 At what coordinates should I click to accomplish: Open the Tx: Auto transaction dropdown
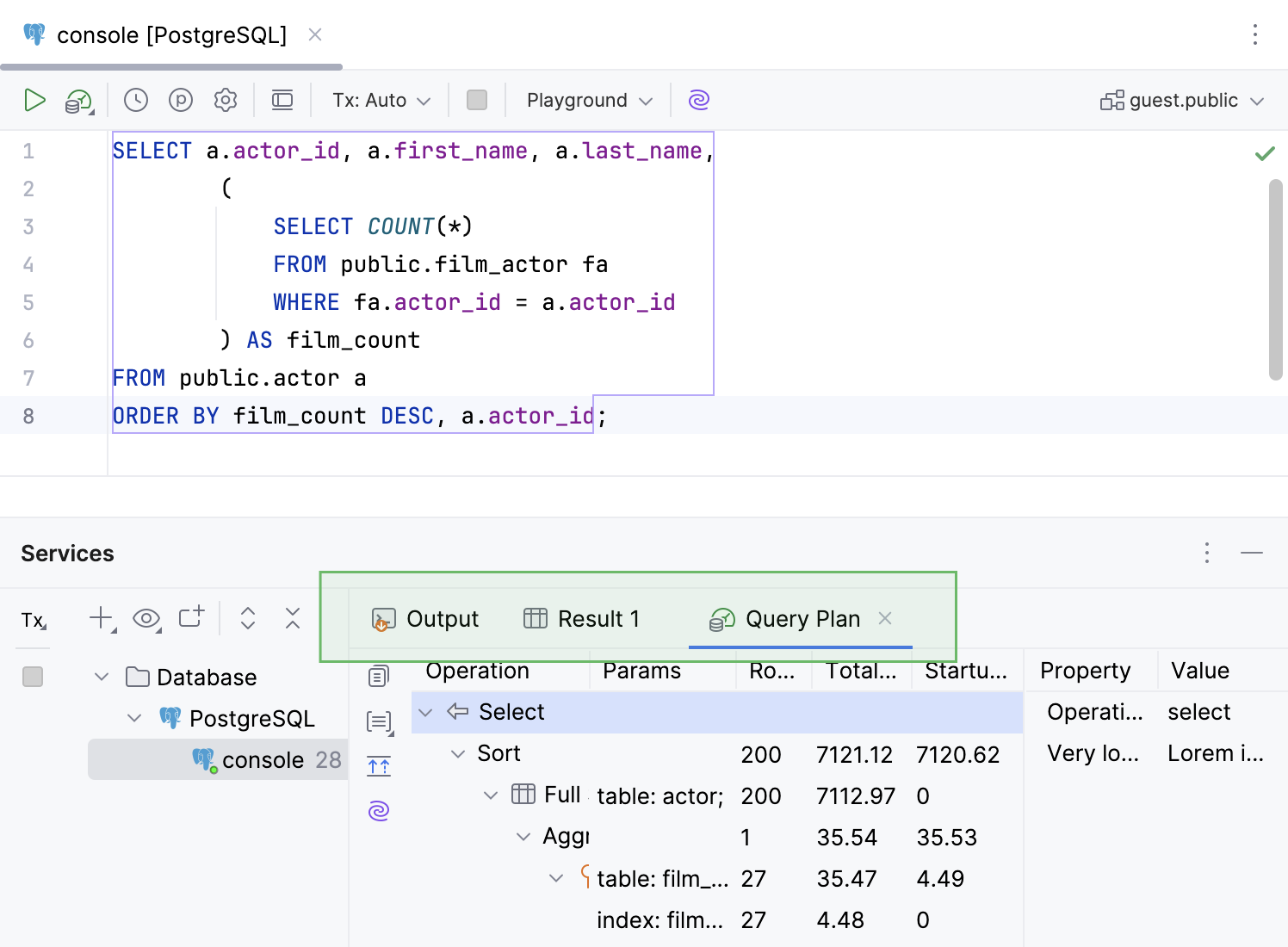click(x=381, y=101)
